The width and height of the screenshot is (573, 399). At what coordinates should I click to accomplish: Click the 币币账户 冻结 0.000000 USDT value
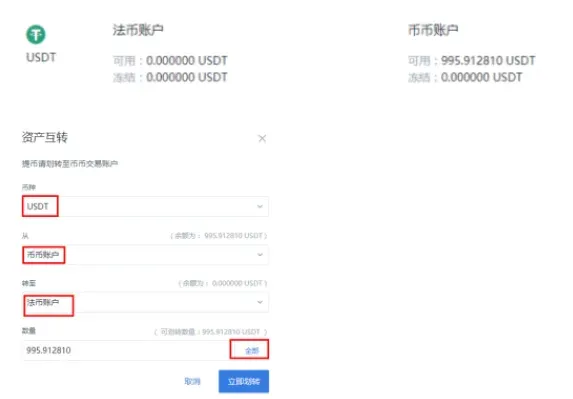click(482, 77)
